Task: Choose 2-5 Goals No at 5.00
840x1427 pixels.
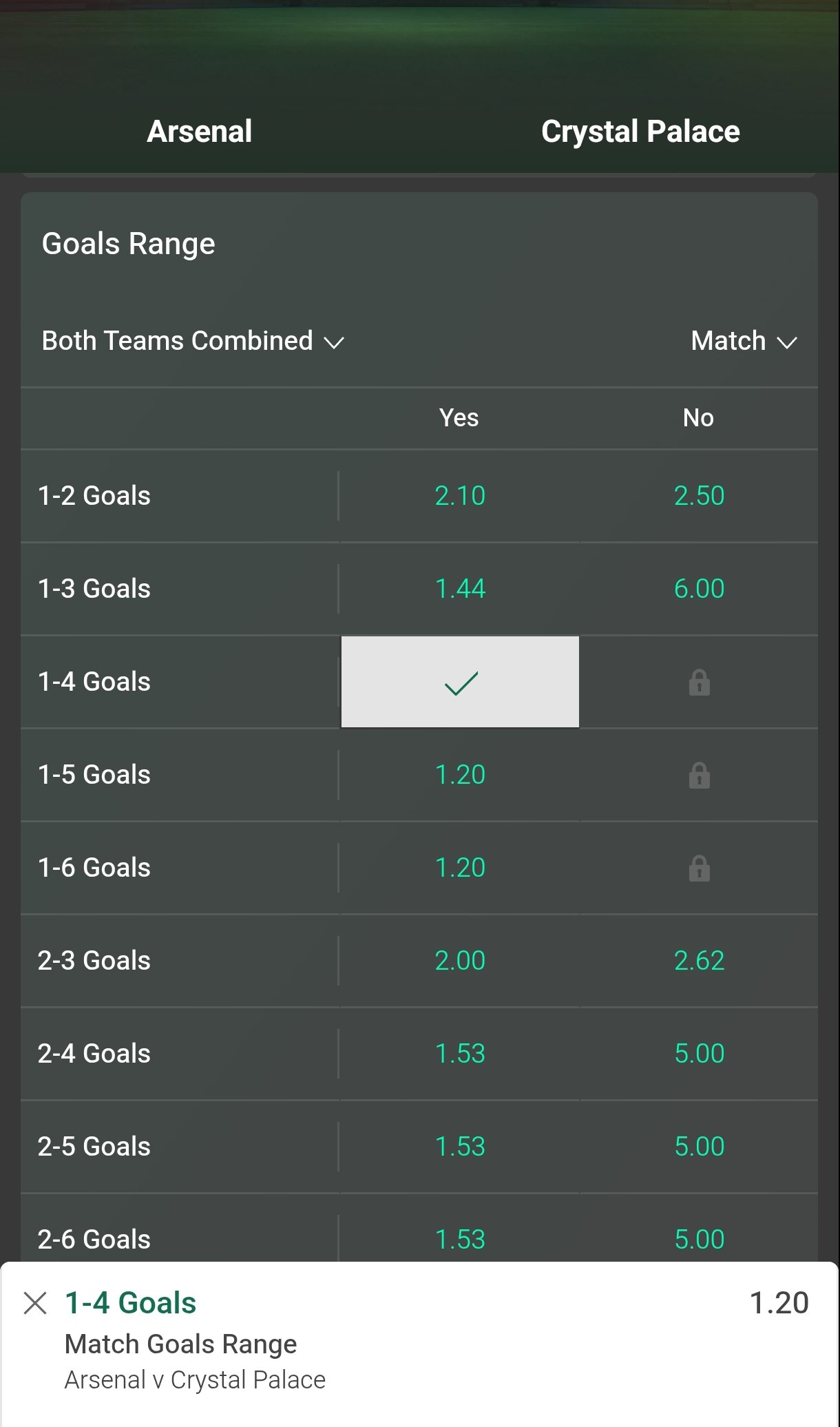Action: [699, 1147]
